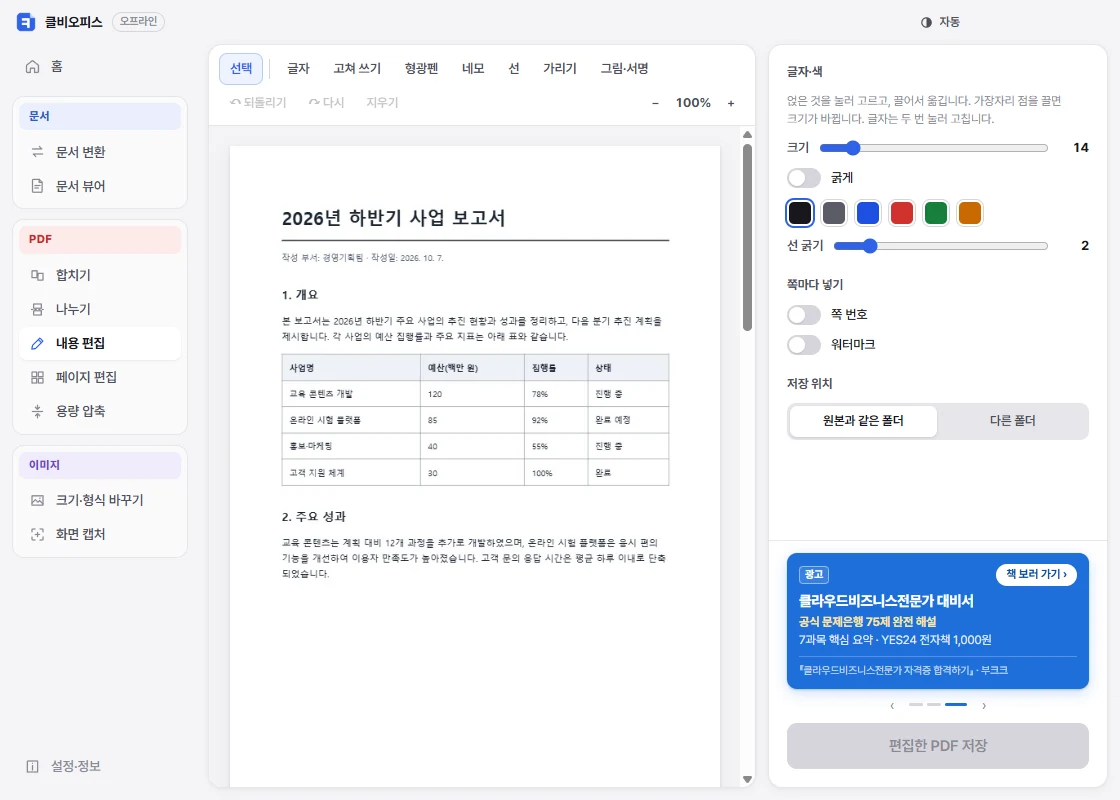
Task: Toggle the 굵게 bold switch
Action: click(804, 178)
